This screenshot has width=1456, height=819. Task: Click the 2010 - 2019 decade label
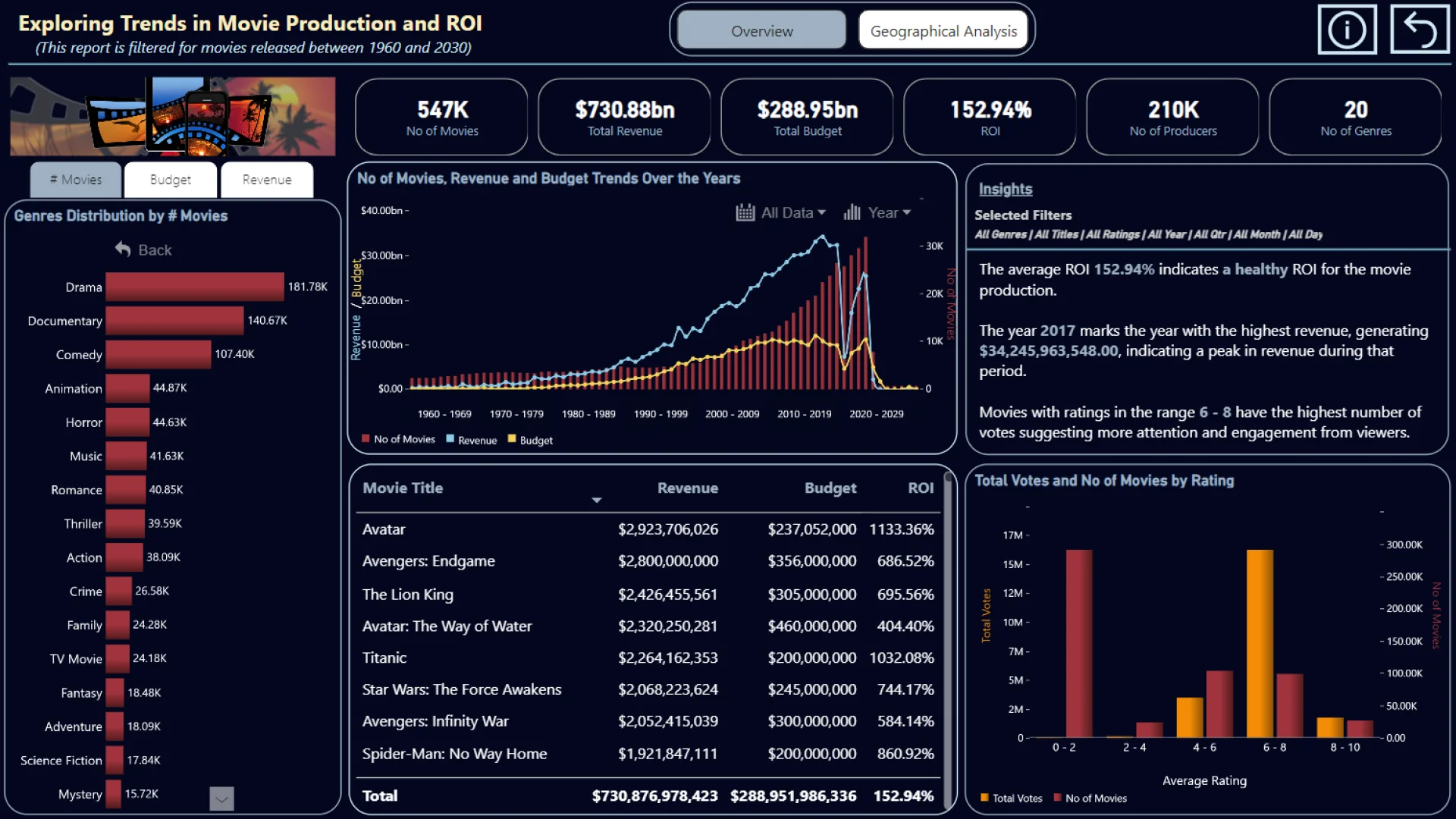[804, 414]
